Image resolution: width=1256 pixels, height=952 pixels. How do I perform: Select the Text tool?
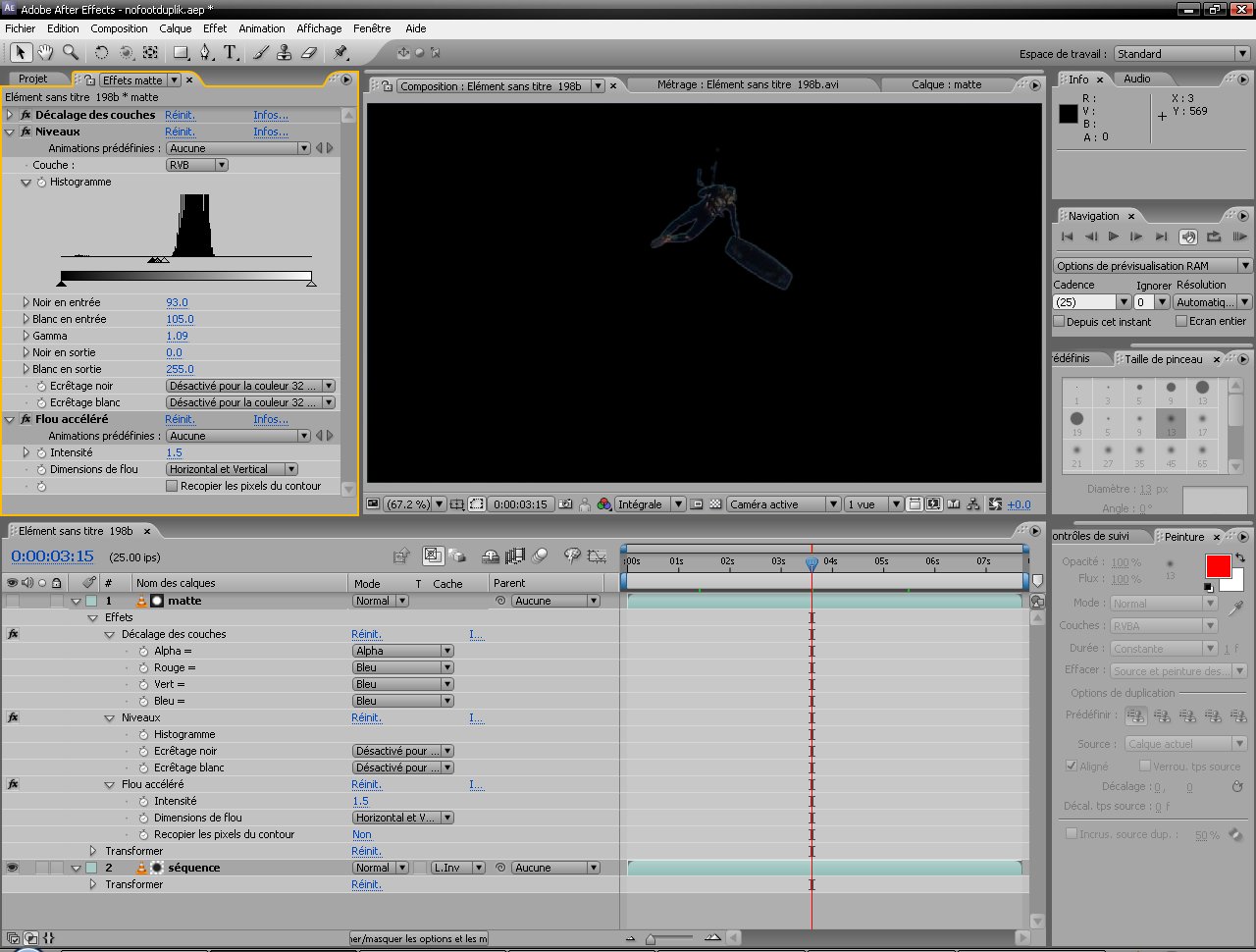(231, 52)
